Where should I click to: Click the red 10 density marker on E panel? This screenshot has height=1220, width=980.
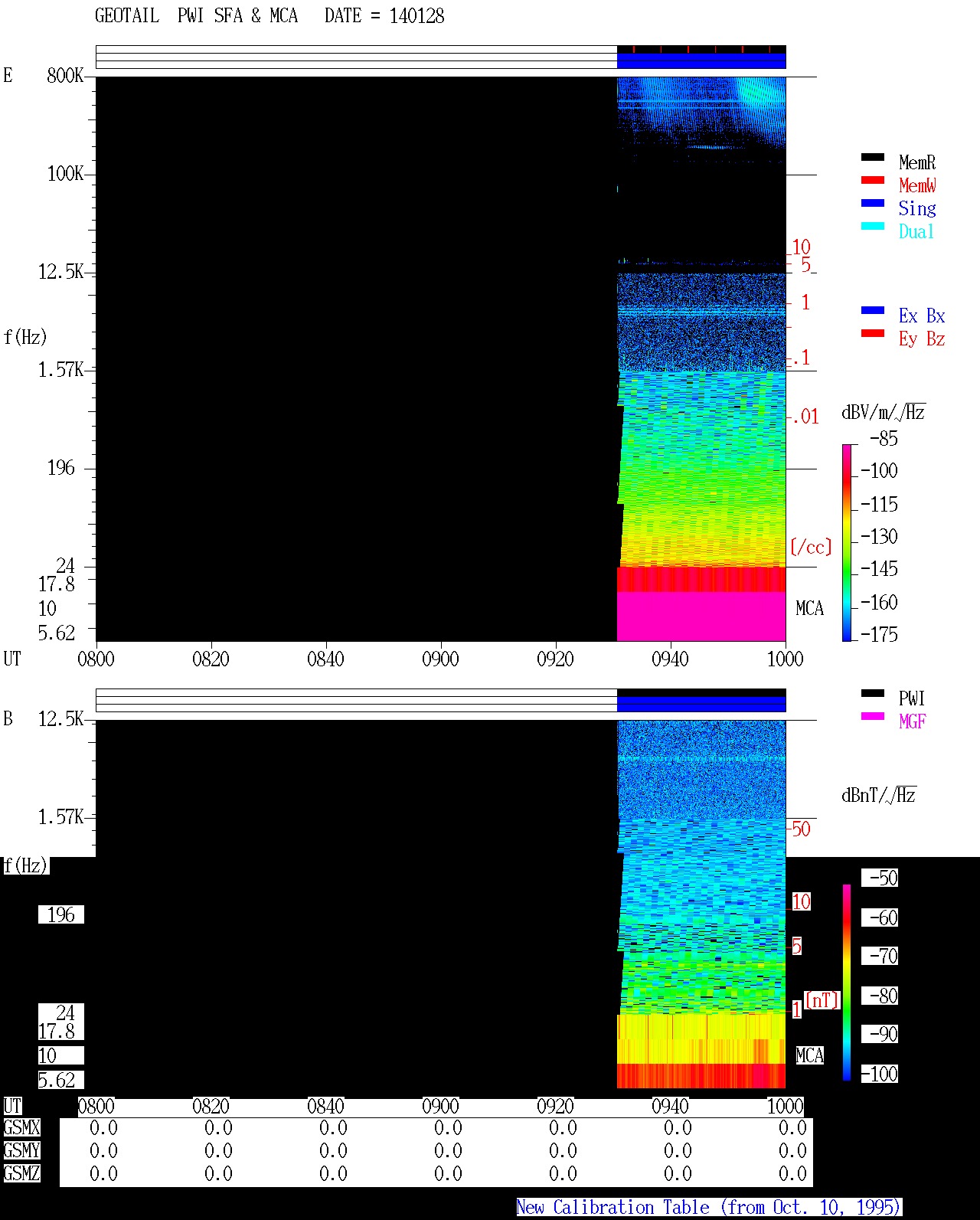[801, 247]
